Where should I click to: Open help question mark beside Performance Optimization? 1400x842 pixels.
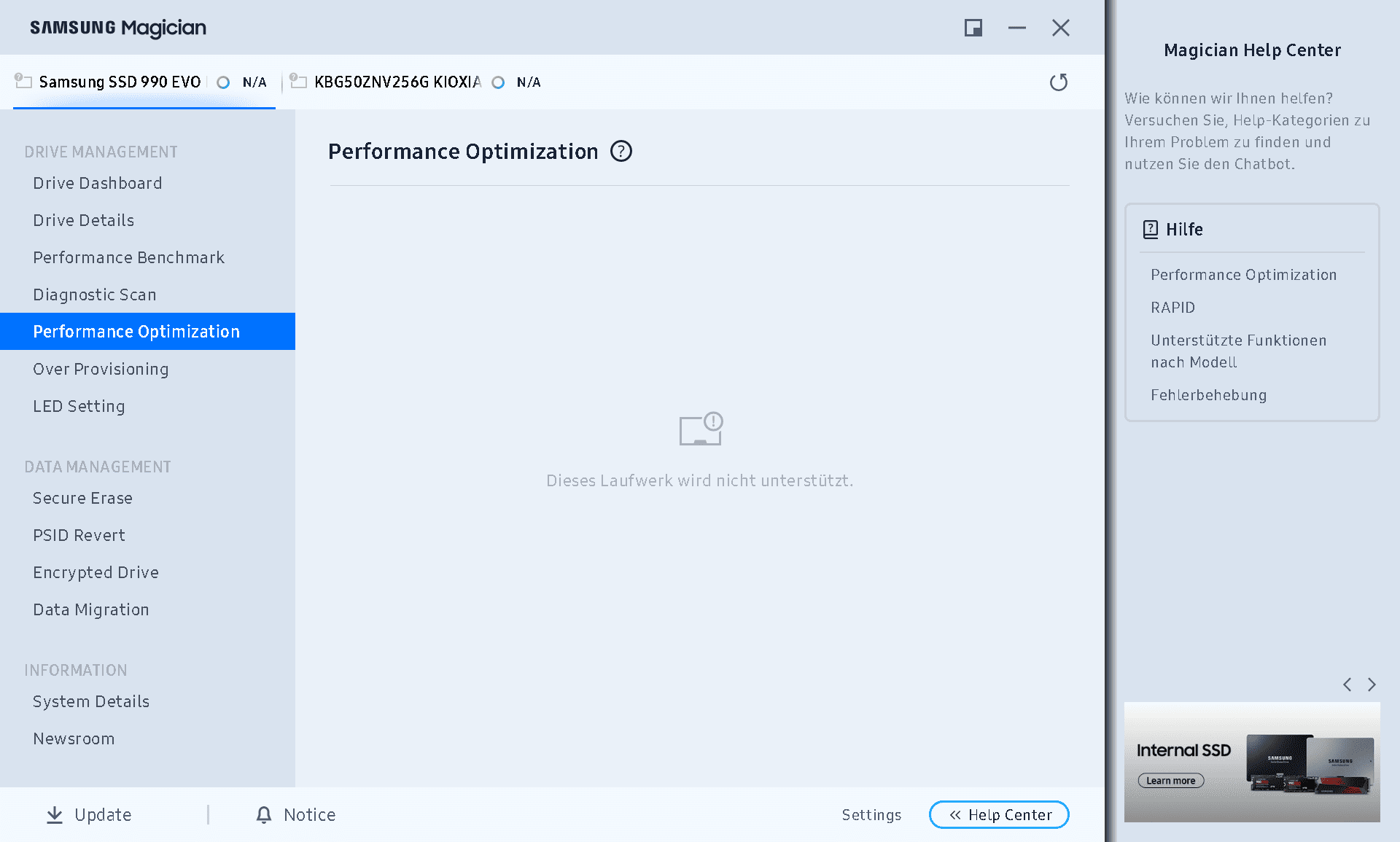[621, 152]
